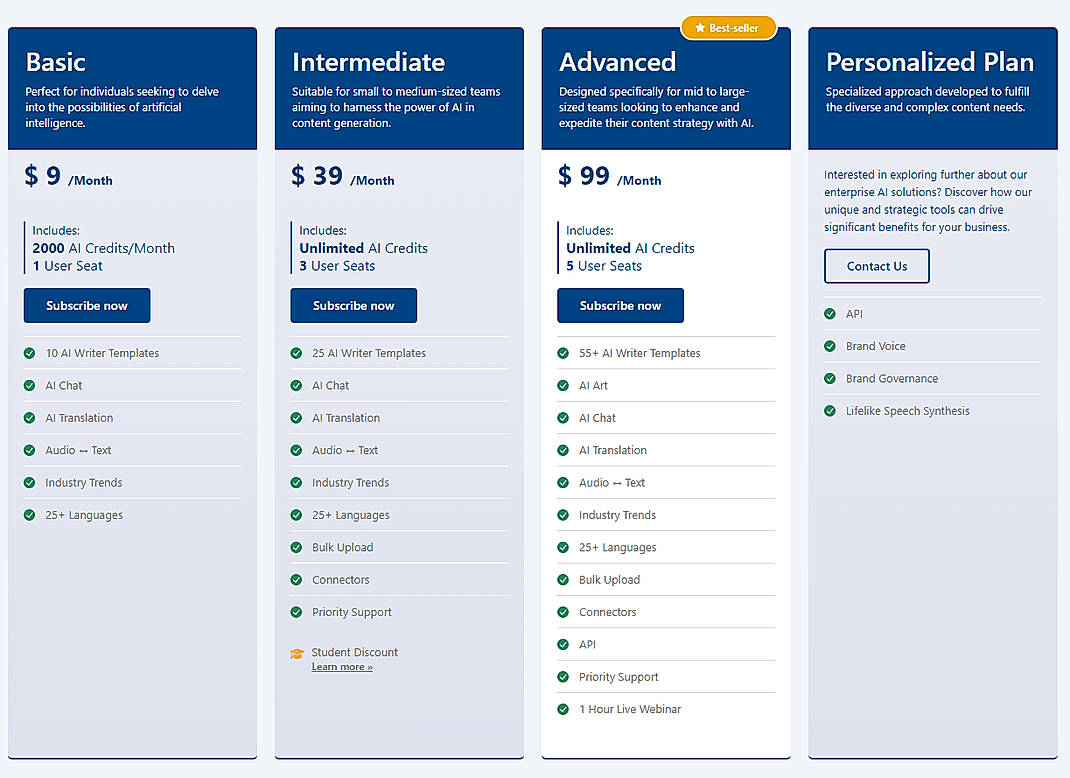
Task: Click the Best-seller badge above Advanced plan
Action: click(x=728, y=28)
